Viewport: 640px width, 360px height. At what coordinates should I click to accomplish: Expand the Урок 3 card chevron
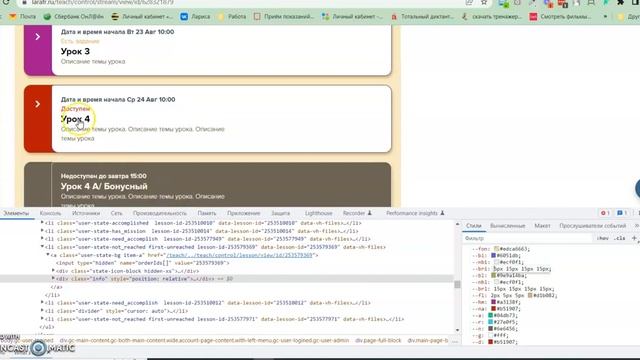[x=38, y=37]
